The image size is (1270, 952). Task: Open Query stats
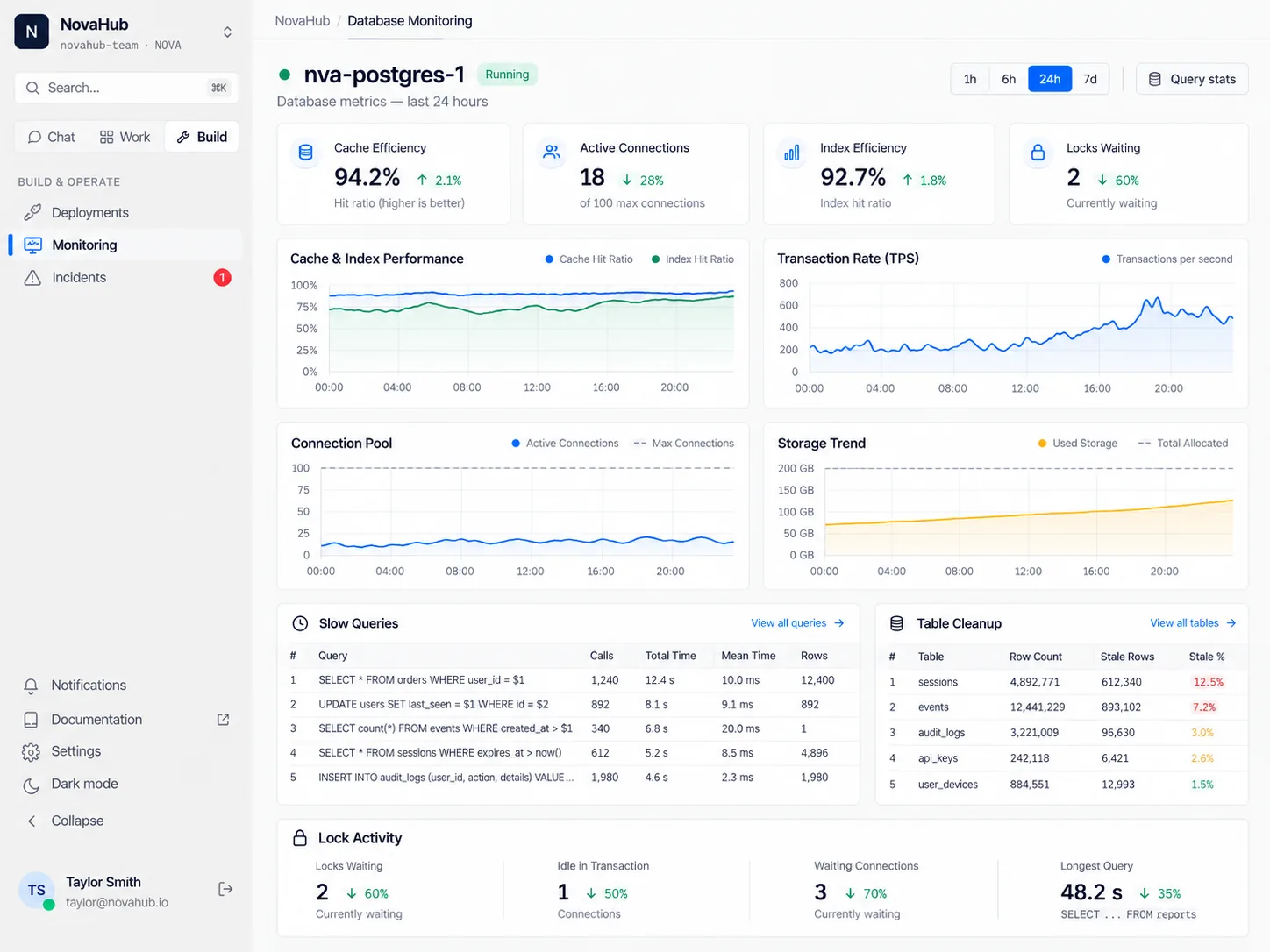tap(1192, 79)
